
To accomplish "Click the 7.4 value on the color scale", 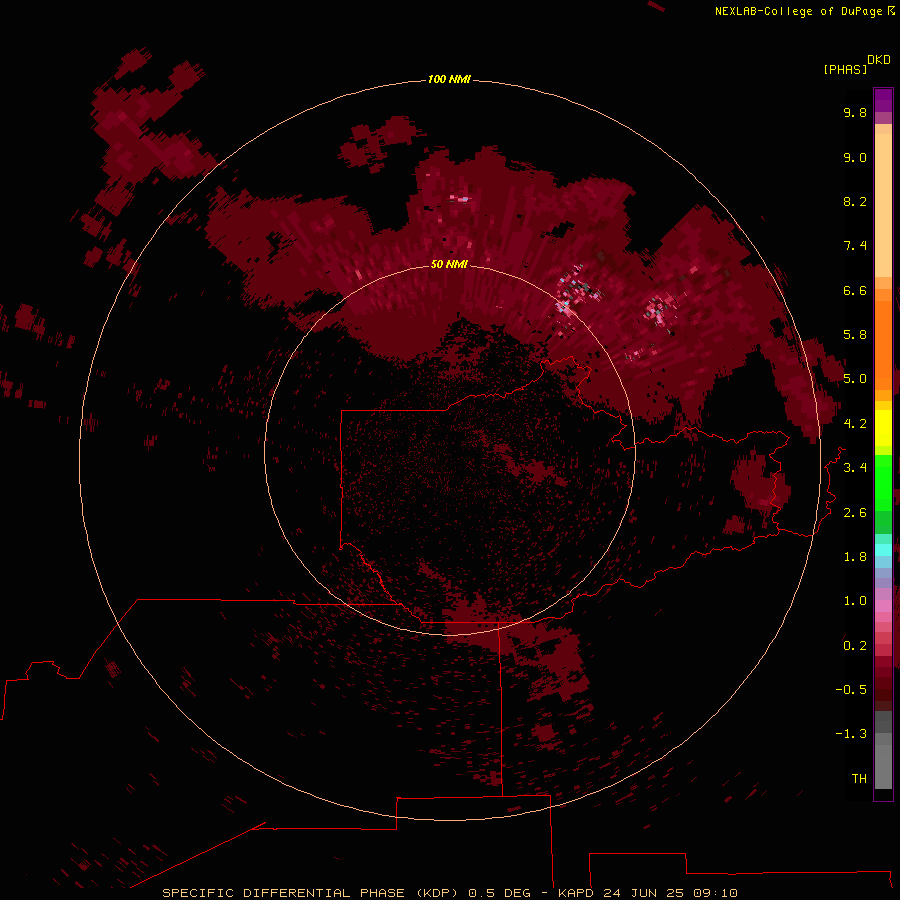I will click(855, 246).
